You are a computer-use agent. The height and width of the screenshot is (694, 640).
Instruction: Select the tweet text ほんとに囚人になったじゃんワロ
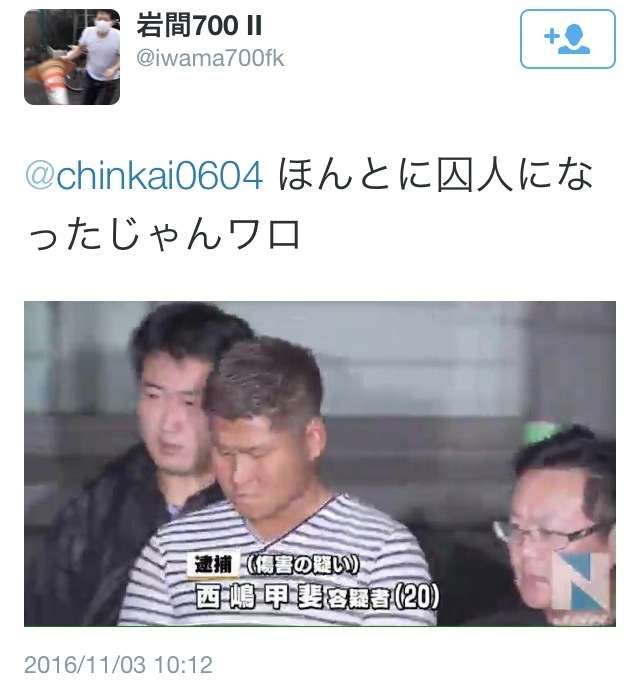click(310, 204)
